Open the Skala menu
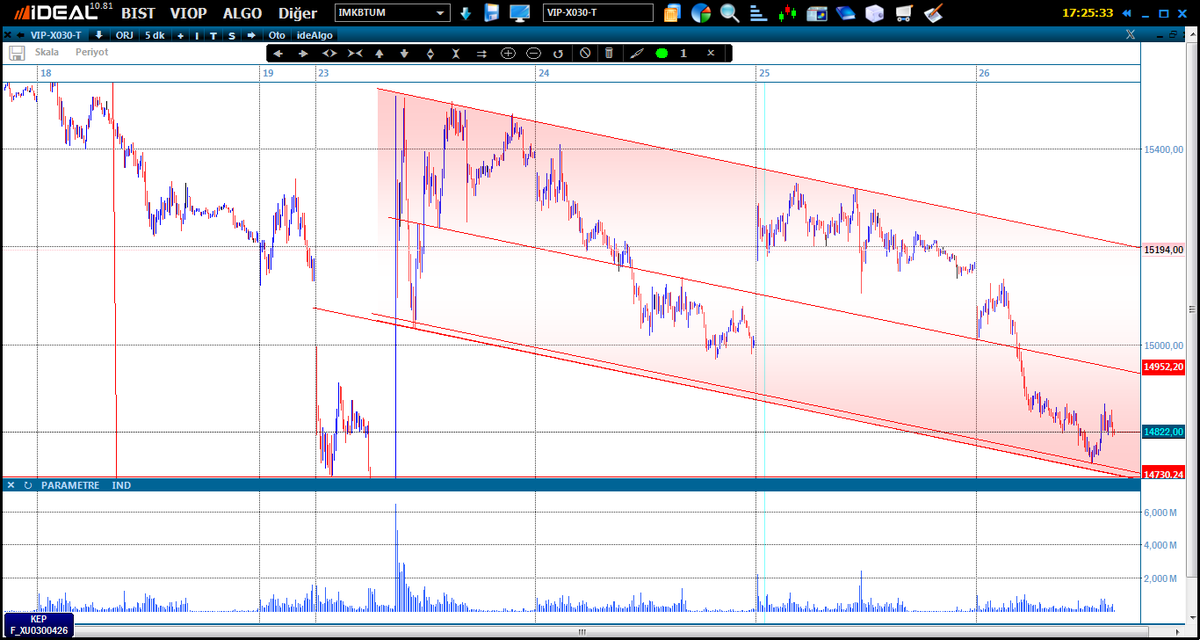 click(46, 52)
